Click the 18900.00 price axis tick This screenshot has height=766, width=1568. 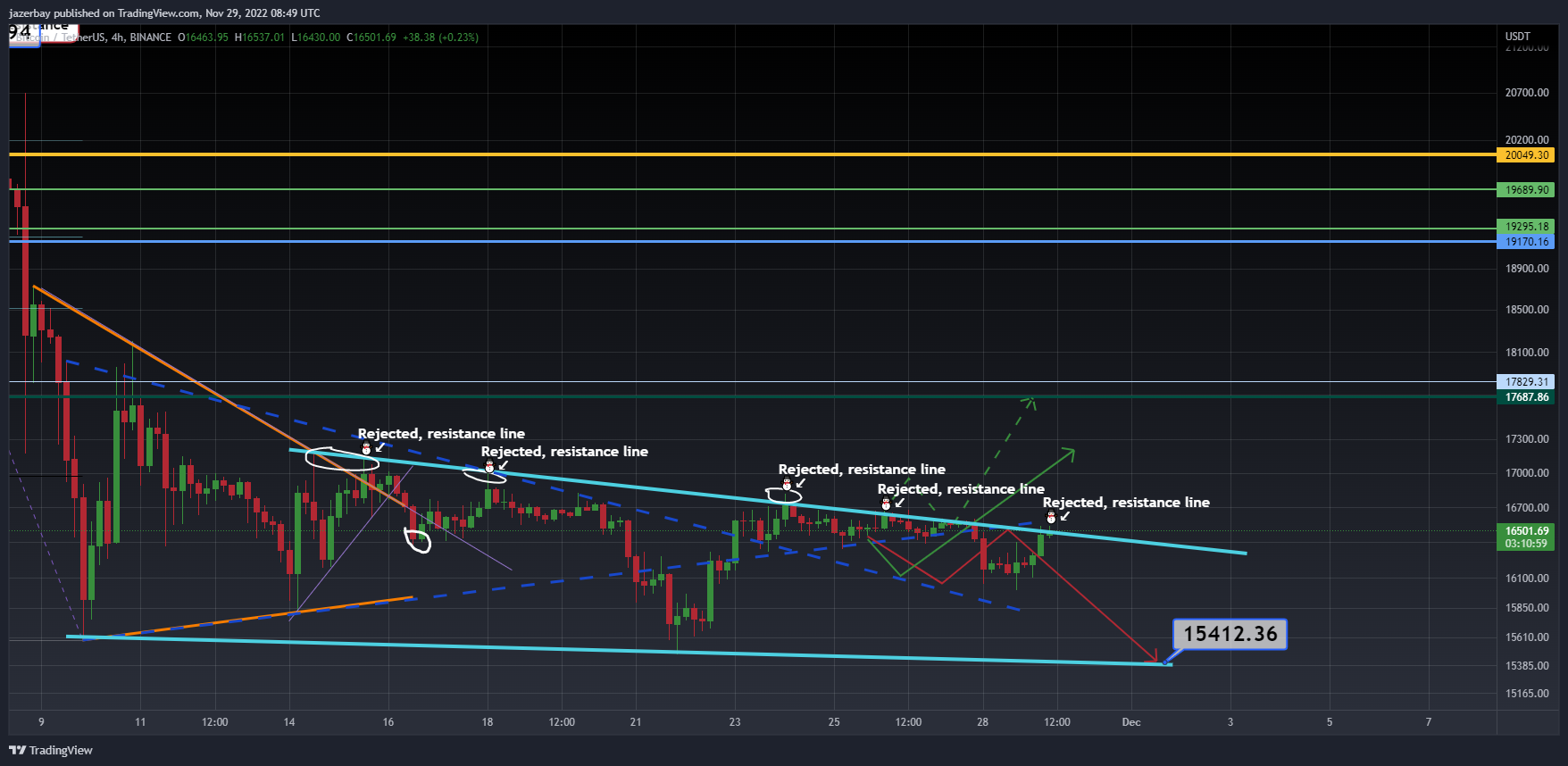point(1527,269)
